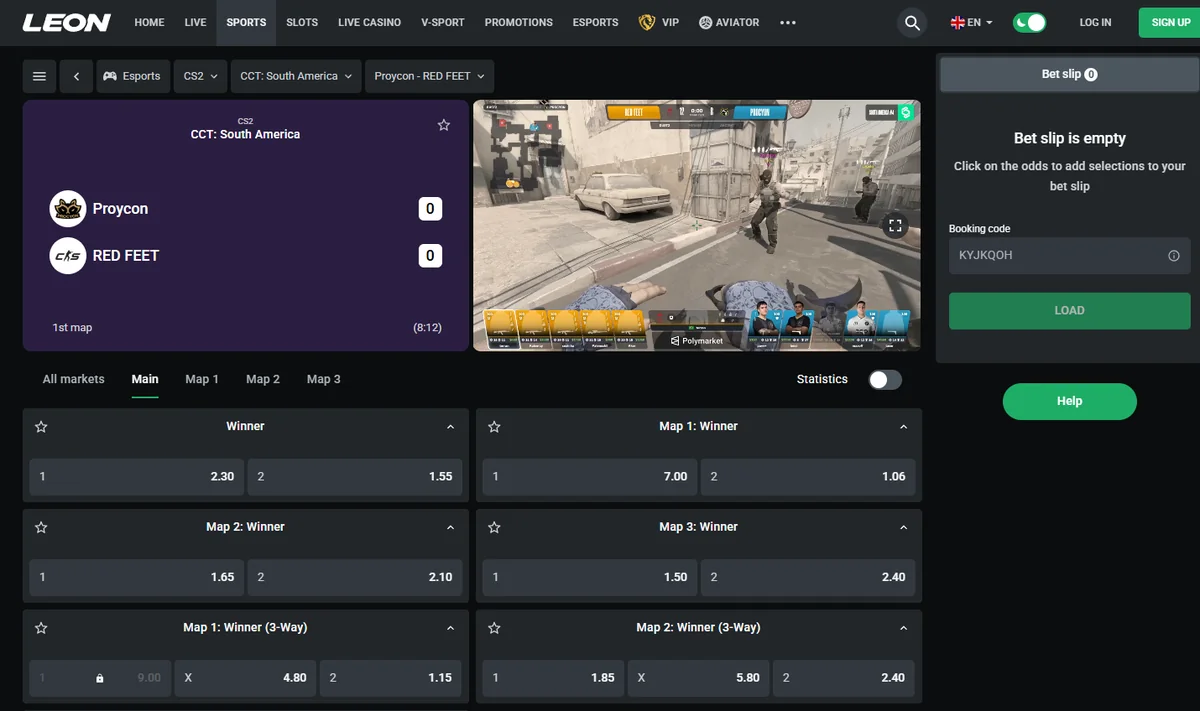1200x711 pixels.
Task: Open the LIVE nav item
Action: [x=195, y=22]
